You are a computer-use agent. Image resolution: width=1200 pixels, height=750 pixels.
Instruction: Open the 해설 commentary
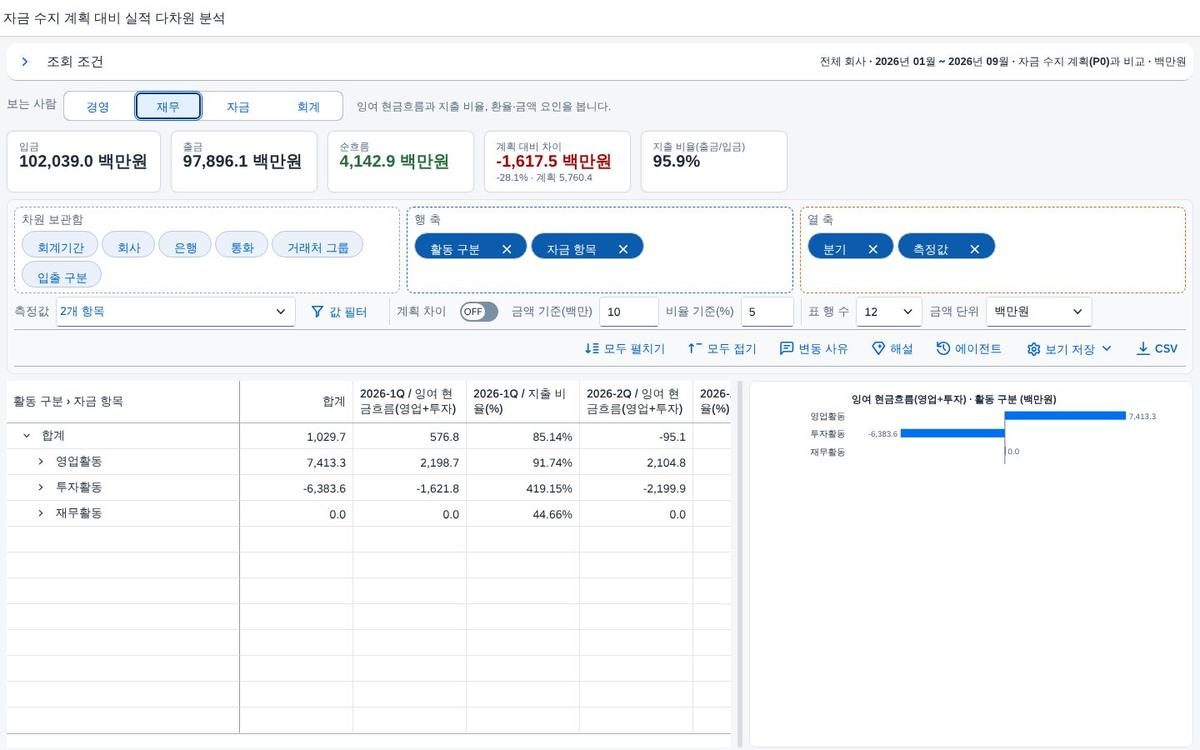coord(892,349)
